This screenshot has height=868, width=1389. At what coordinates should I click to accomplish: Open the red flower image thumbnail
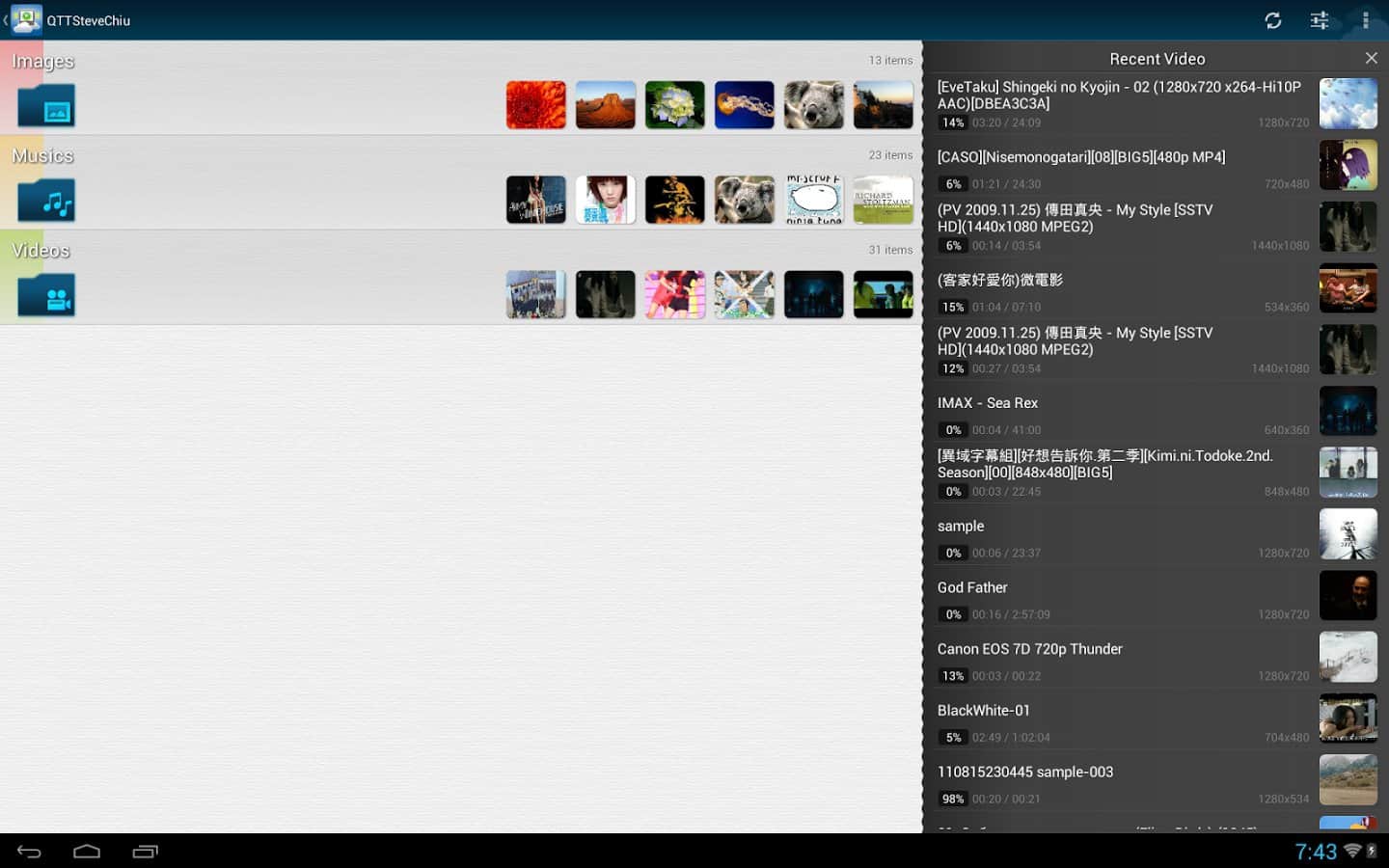point(536,105)
